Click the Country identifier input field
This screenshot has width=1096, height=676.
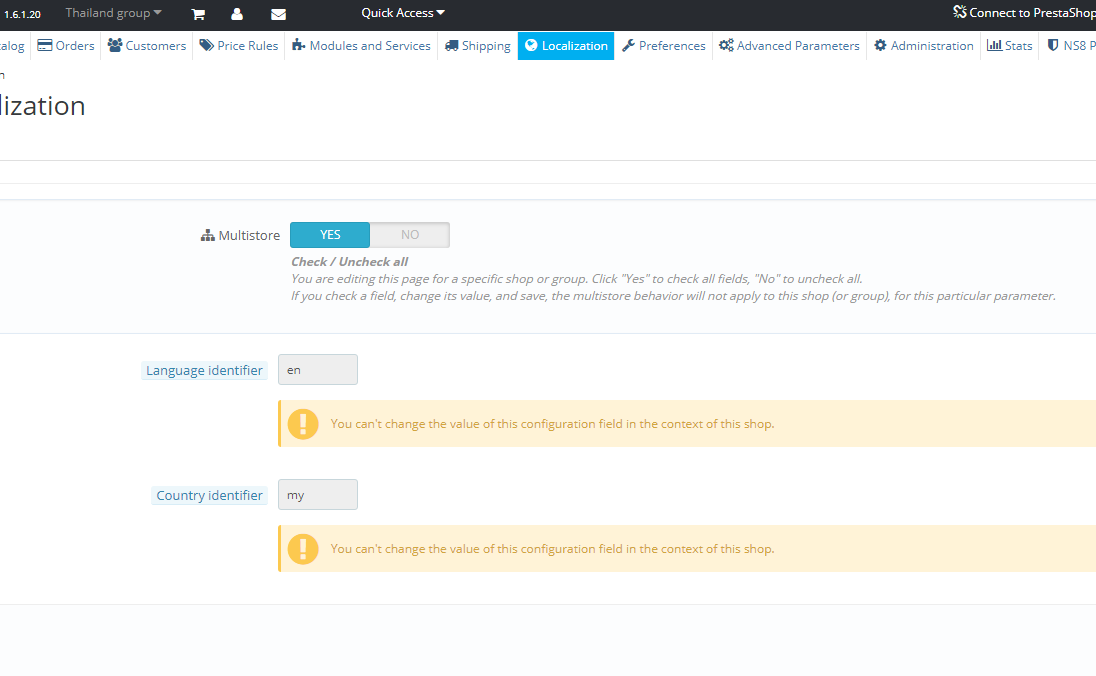(318, 495)
